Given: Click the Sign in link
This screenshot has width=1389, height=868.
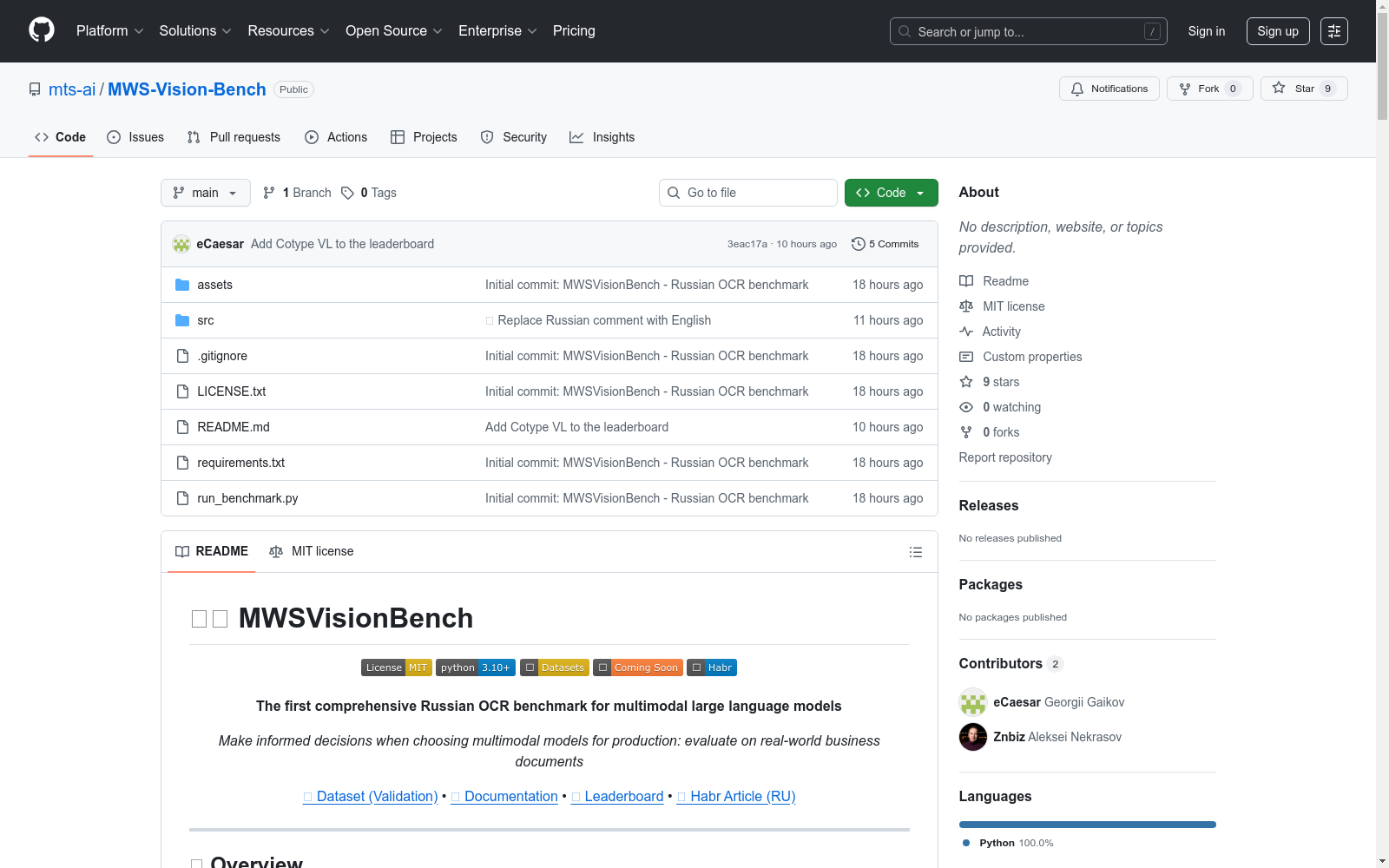Looking at the screenshot, I should click(1207, 31).
